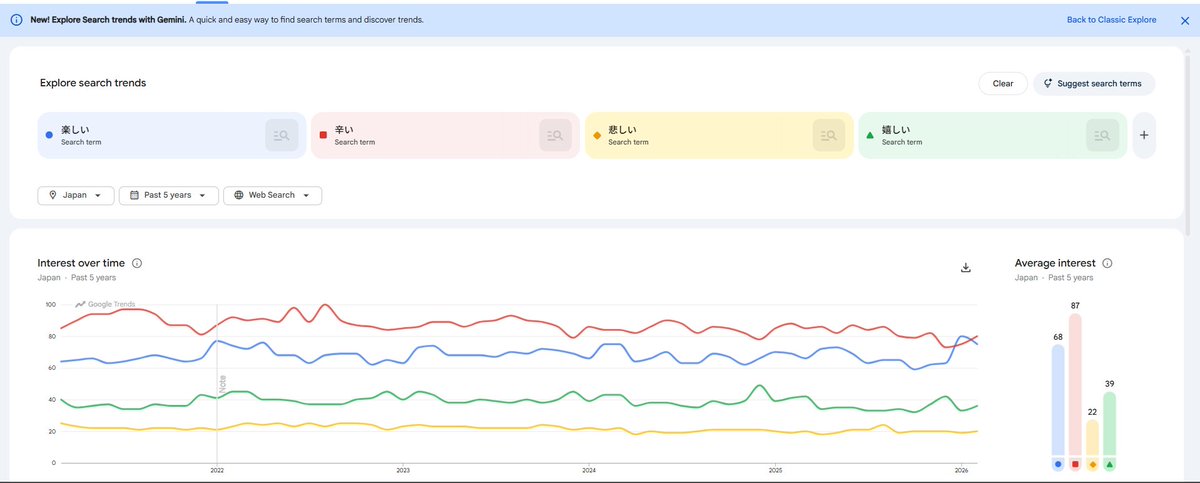1200x483 pixels.
Task: Add a new search term with plus button
Action: pyautogui.click(x=1144, y=135)
